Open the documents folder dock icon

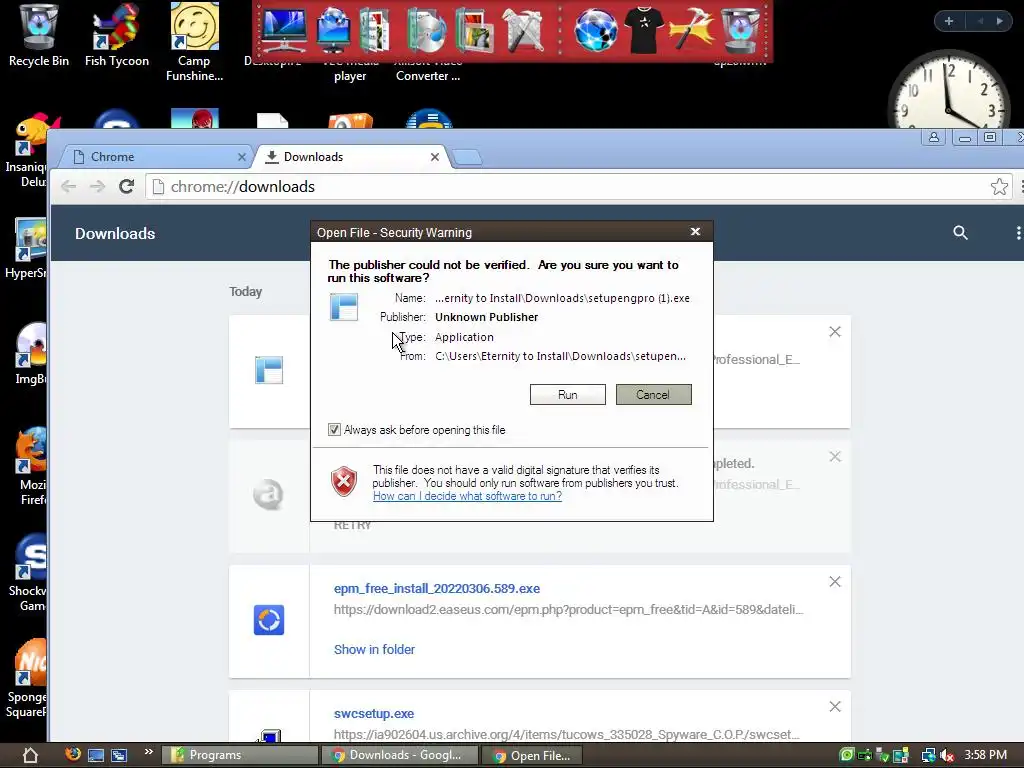pyautogui.click(x=375, y=30)
